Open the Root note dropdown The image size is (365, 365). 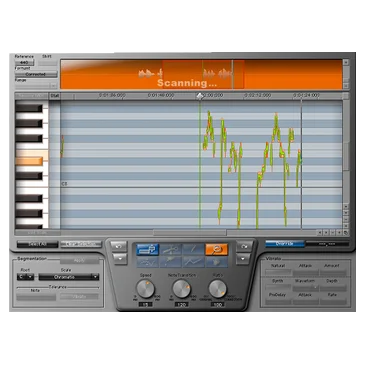click(25, 277)
